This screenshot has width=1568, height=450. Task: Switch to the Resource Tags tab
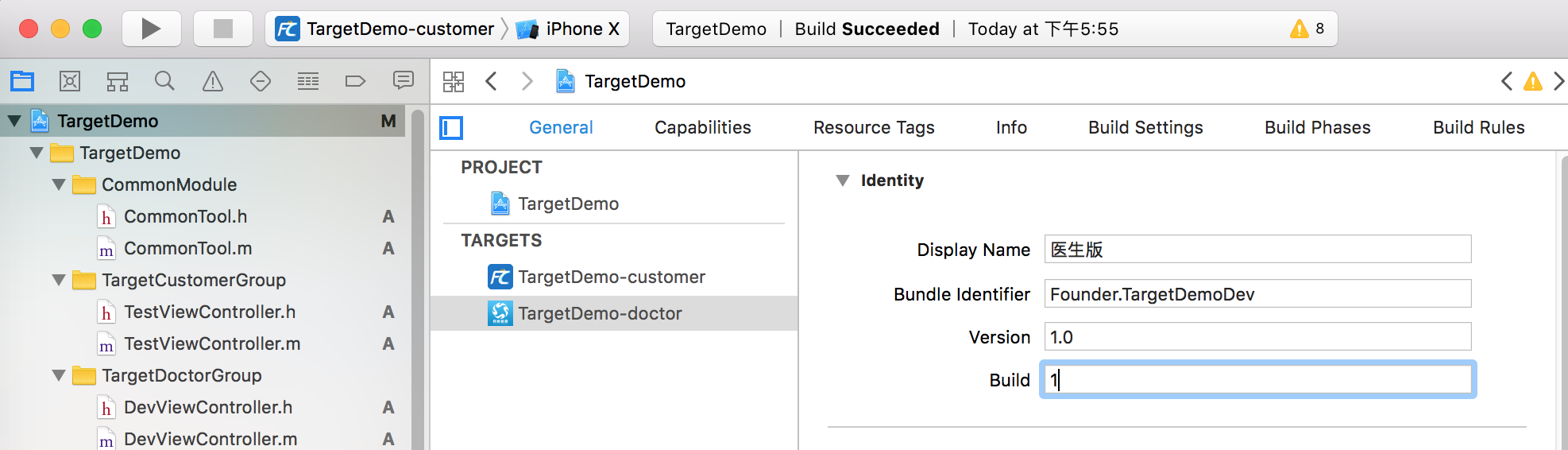[x=874, y=127]
